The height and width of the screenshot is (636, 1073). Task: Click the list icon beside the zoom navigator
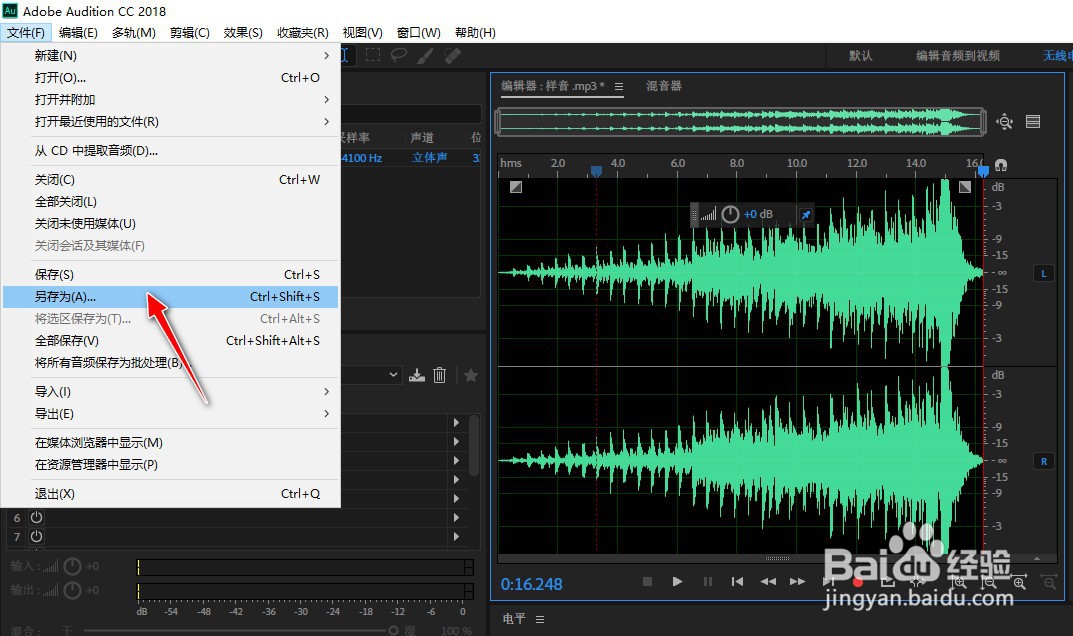(1033, 122)
